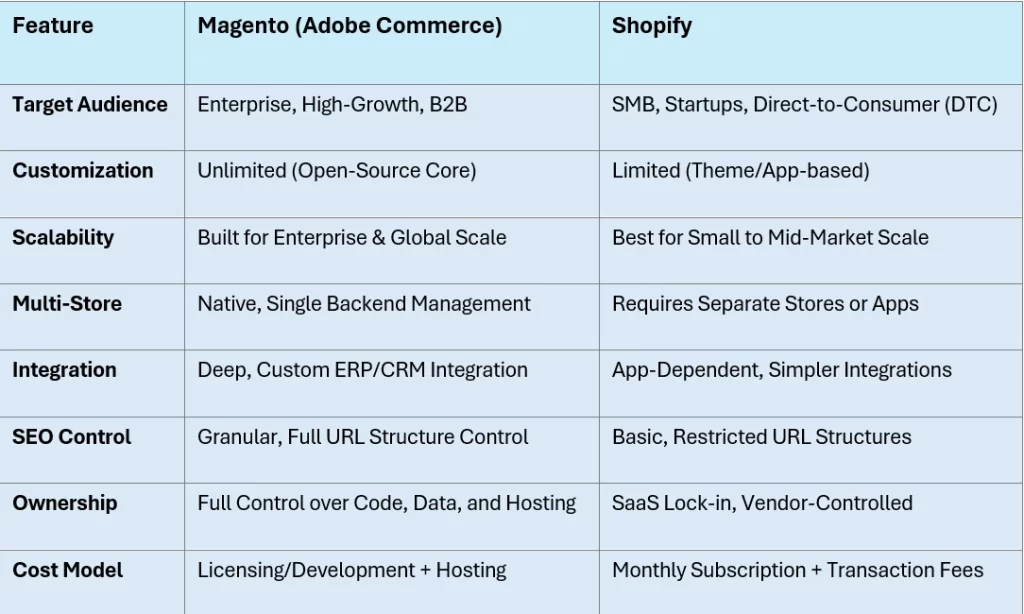The width and height of the screenshot is (1024, 614).
Task: Select "Native, Single Backend Management" cell
Action: pos(364,304)
